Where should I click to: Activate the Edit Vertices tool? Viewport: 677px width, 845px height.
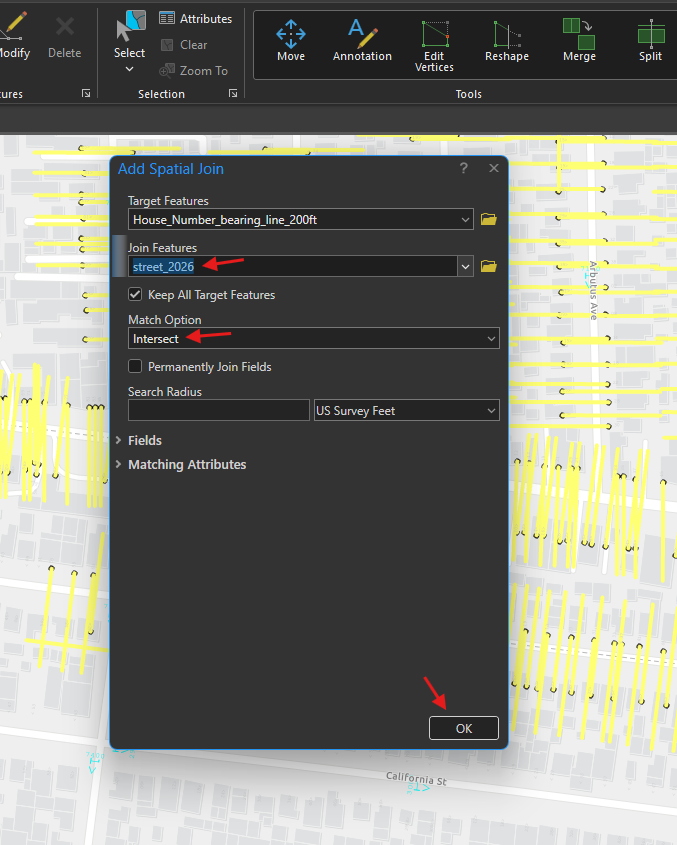pos(434,46)
